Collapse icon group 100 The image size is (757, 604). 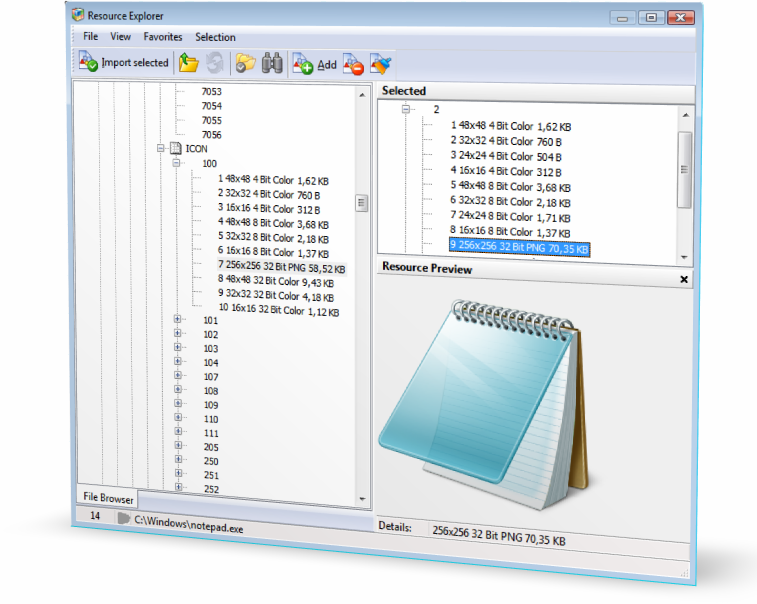click(x=176, y=163)
